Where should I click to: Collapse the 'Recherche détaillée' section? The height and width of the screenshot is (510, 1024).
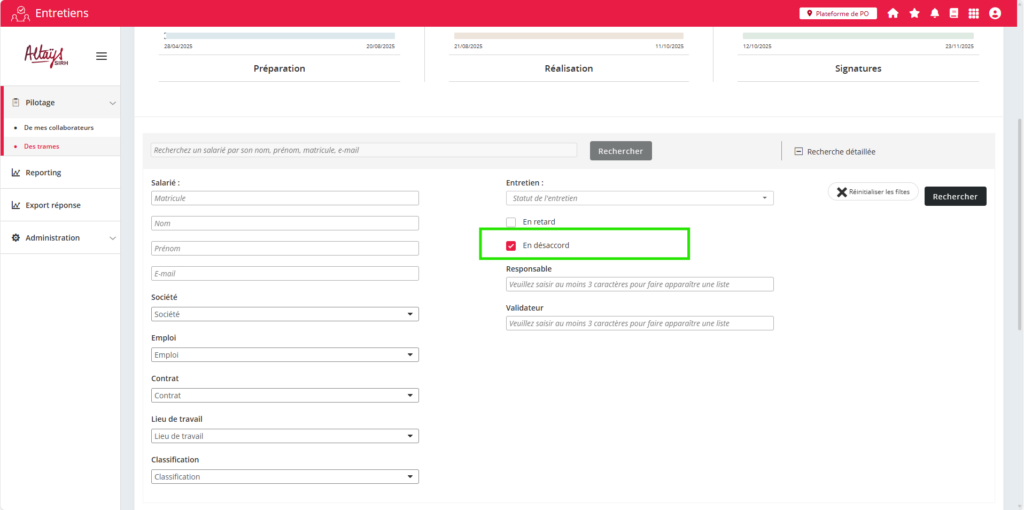coord(799,151)
